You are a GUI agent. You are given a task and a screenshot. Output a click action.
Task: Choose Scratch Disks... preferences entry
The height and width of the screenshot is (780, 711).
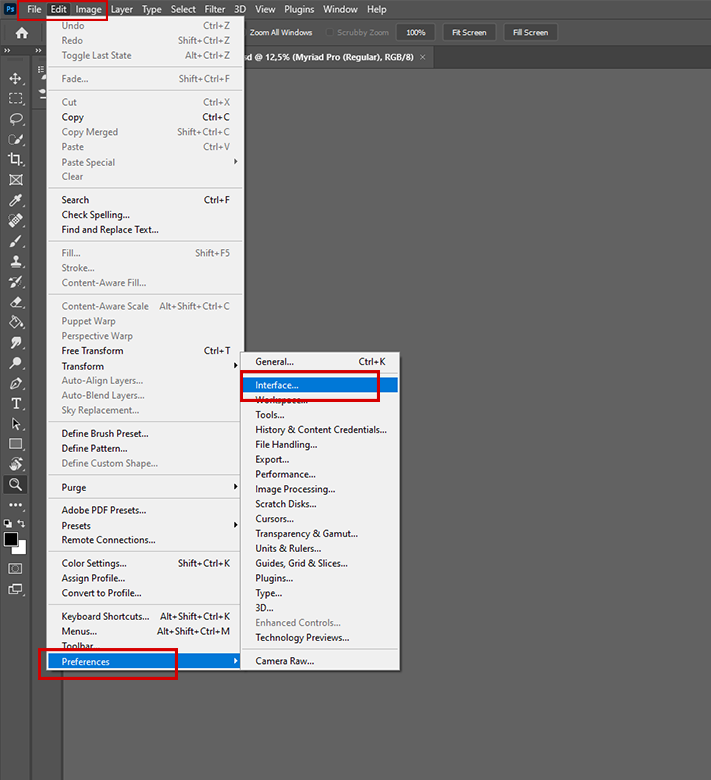pos(320,504)
